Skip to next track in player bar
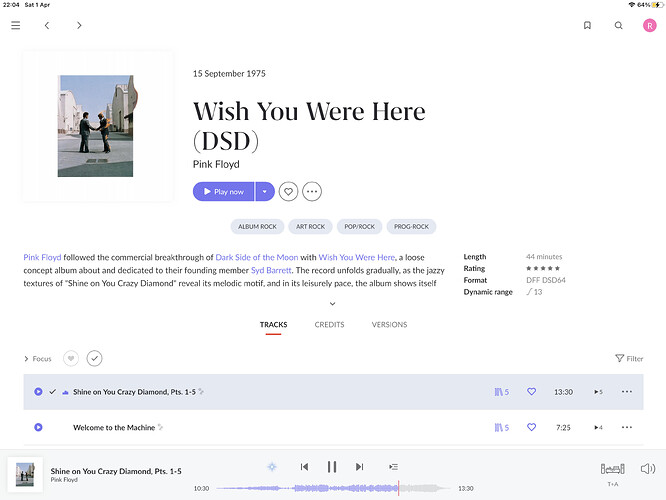Image resolution: width=666 pixels, height=500 pixels. 359,467
